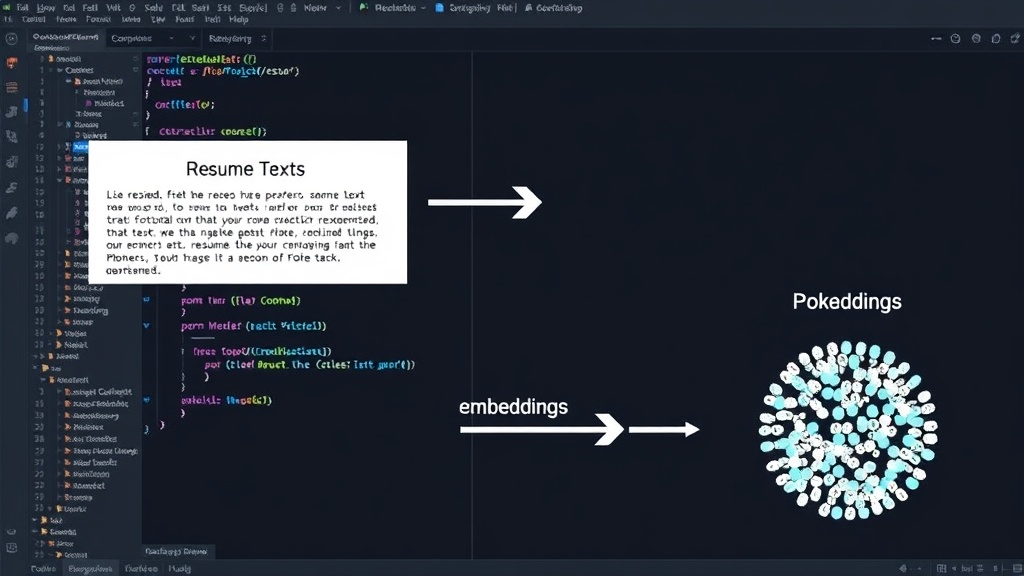Open the chevron dropdown on the tab beginning 'Comp'

tap(192, 39)
